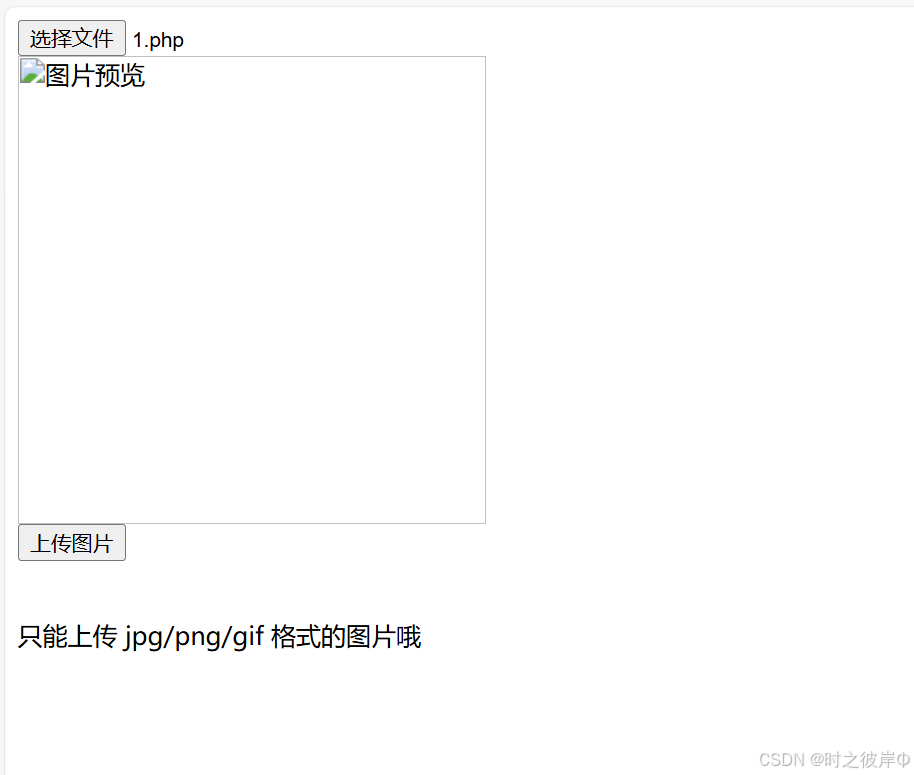Click the php extension in filename
Screen dimensions: 914x775
(167, 41)
